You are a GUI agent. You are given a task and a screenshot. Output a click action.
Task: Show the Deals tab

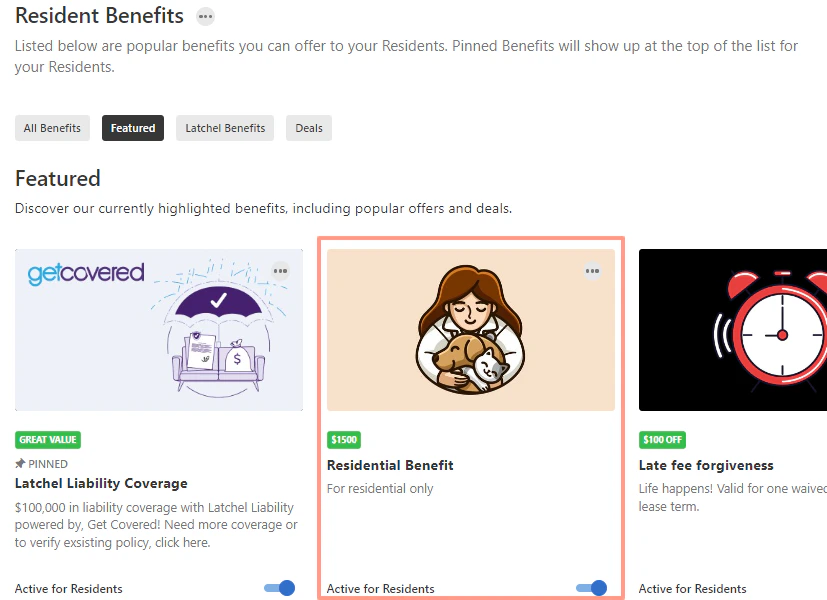(309, 128)
